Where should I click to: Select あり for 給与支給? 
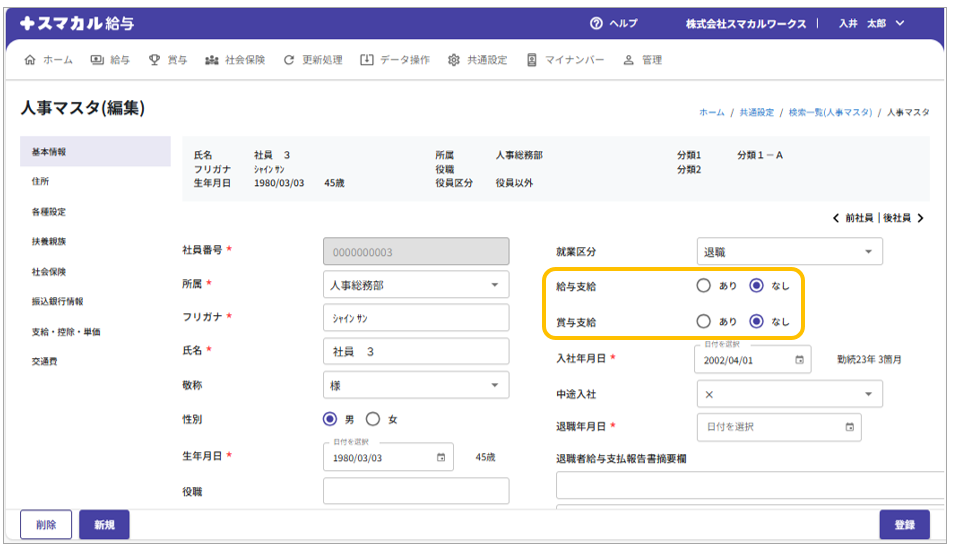click(x=704, y=286)
